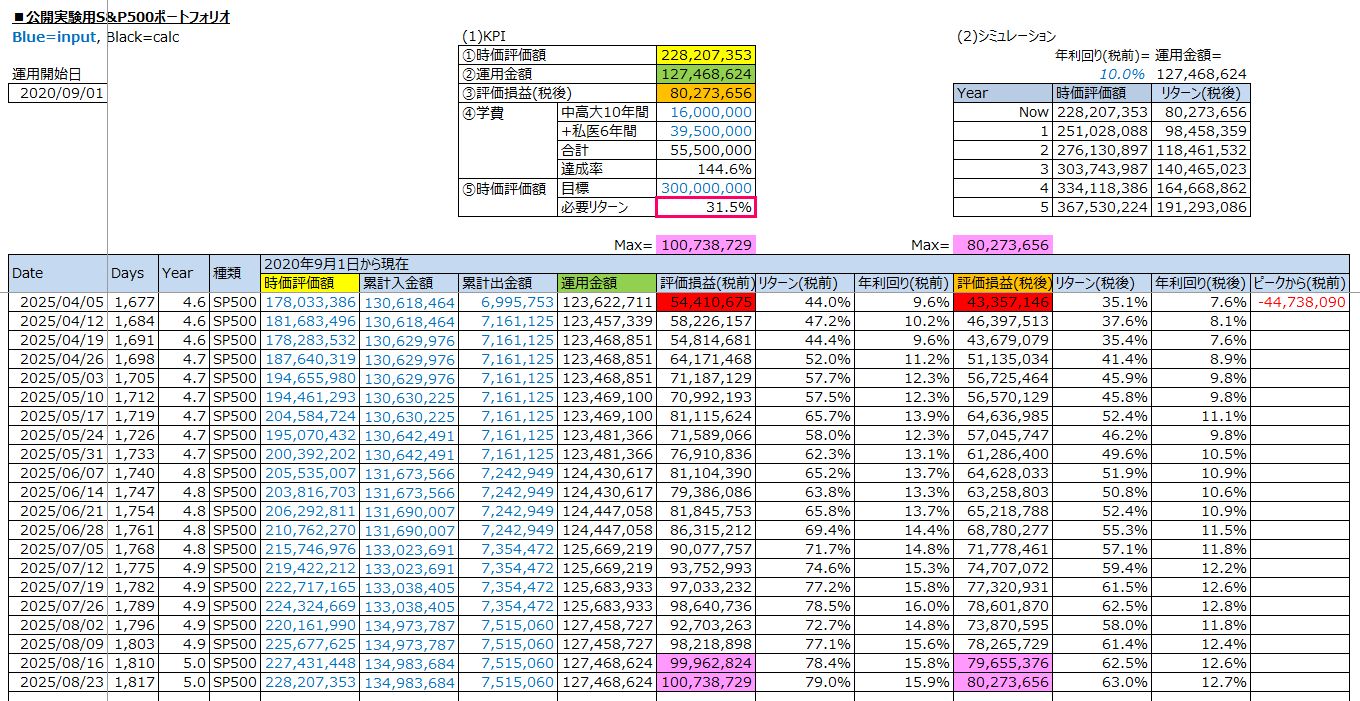This screenshot has height=701, width=1360.
Task: Click the pink Max= cell above 評価損益(税前)
Action: pos(706,245)
